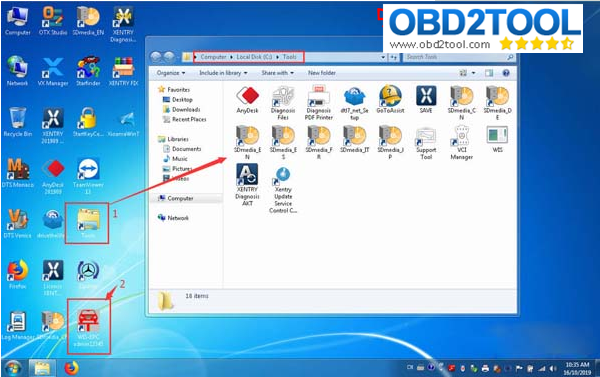Open the Organize menu dropdown
The width and height of the screenshot is (600, 377).
171,73
